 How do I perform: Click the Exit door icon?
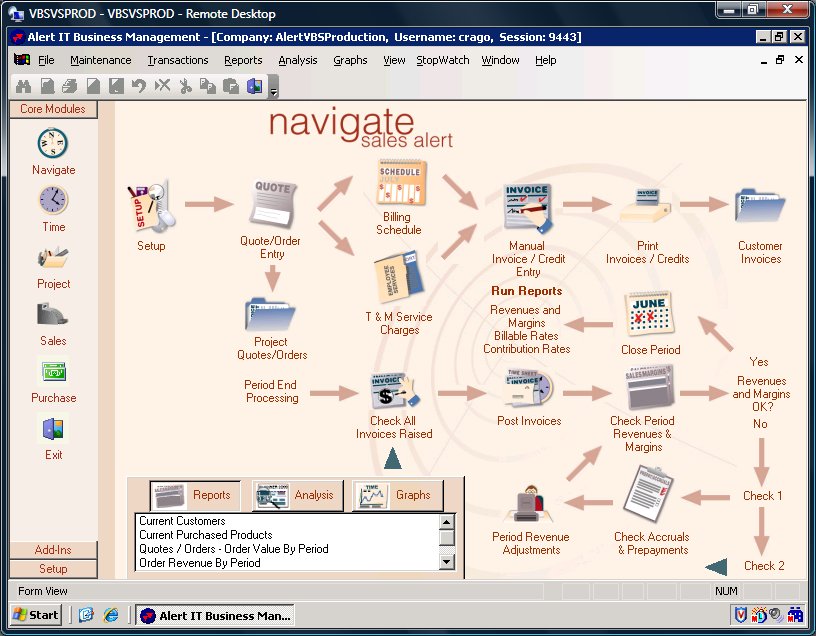click(53, 429)
